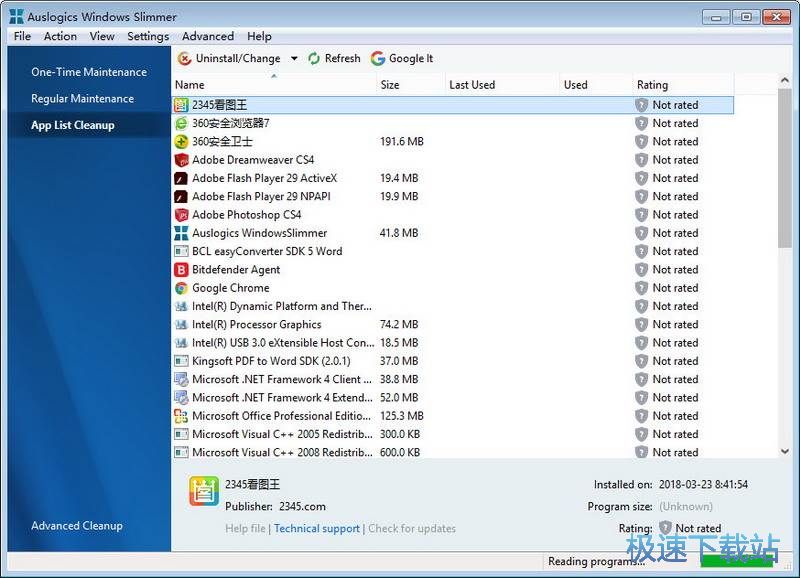The height and width of the screenshot is (578, 800).
Task: Click the Technical support link
Action: pos(317,528)
